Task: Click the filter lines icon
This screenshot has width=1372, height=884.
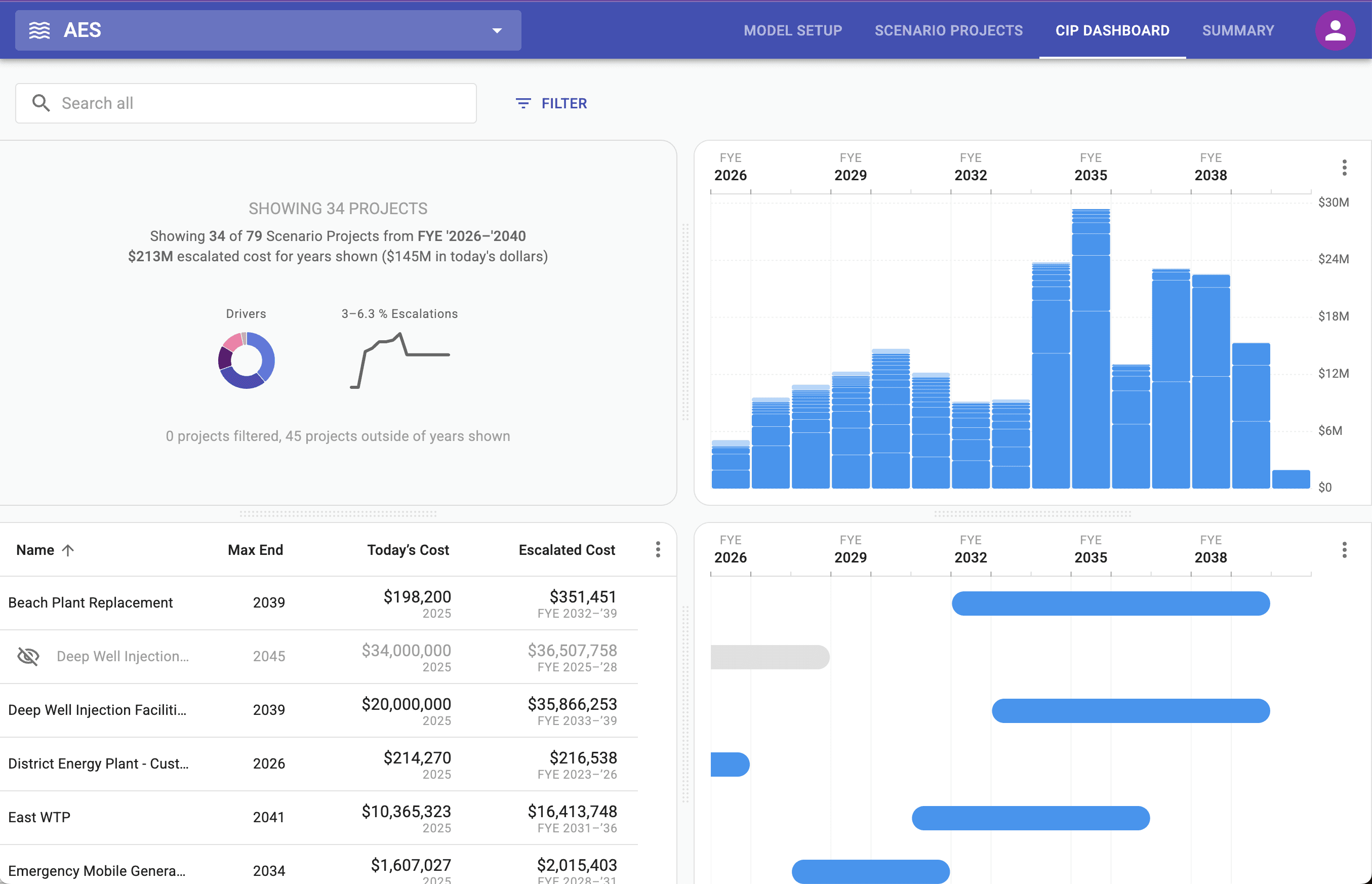Action: click(523, 103)
